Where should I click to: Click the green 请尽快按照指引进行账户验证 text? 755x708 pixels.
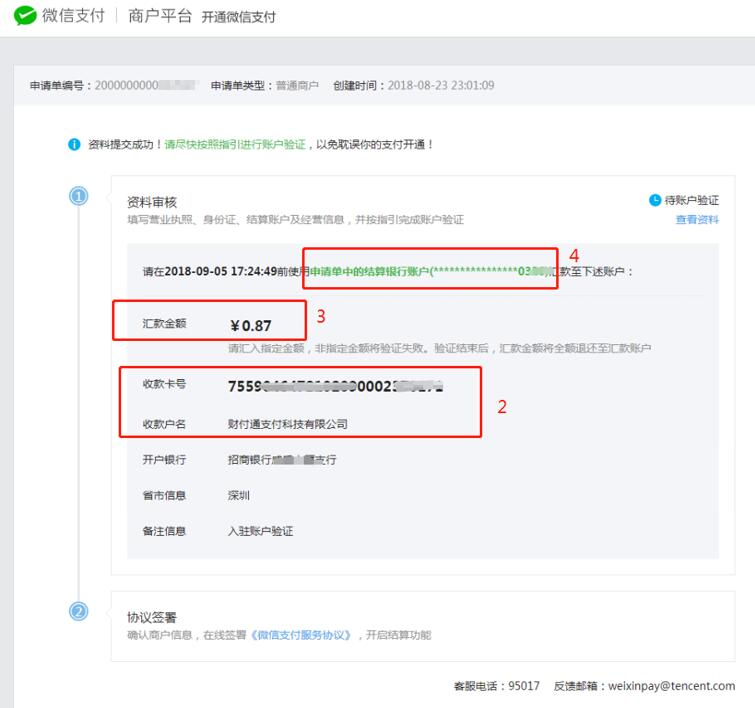235,144
